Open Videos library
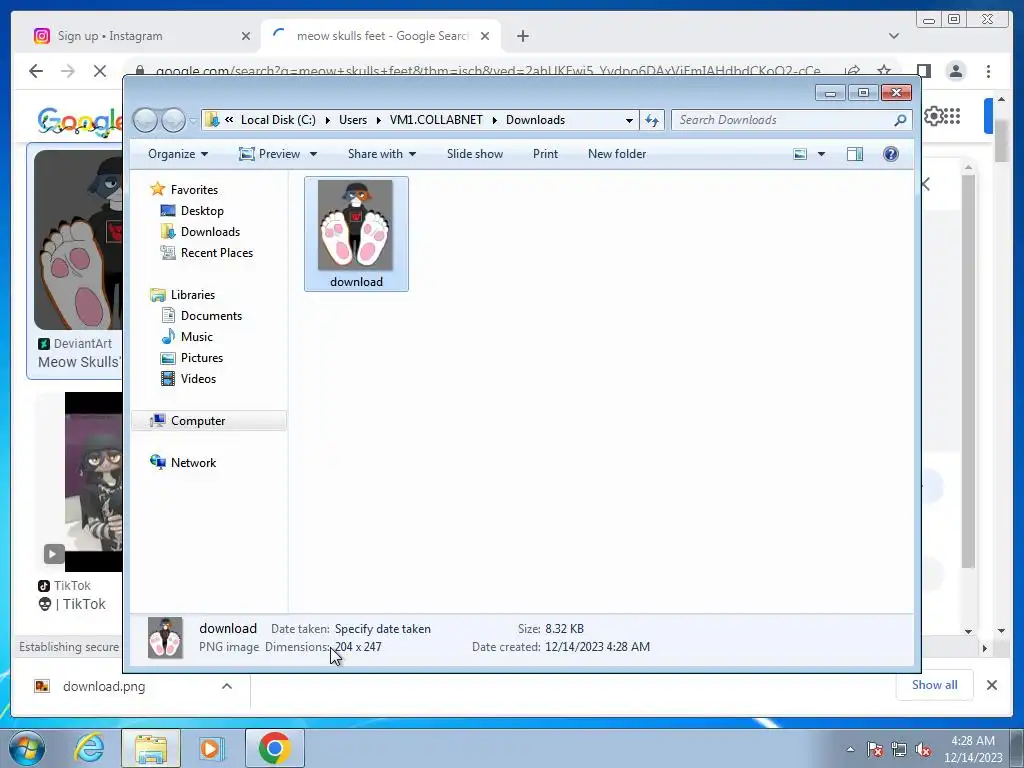Image resolution: width=1024 pixels, height=768 pixels. [x=198, y=379]
